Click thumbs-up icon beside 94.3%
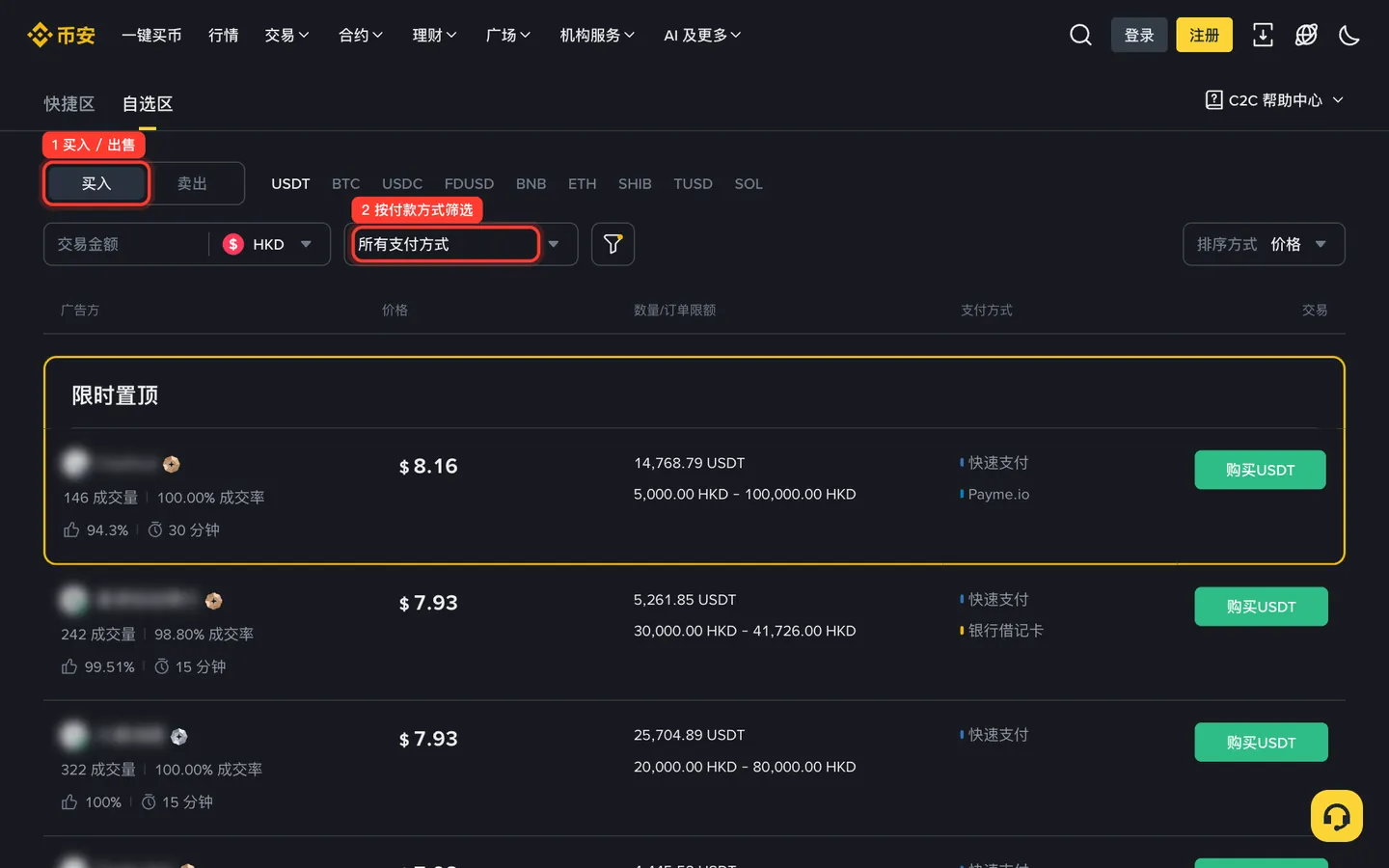The width and height of the screenshot is (1389, 868). (x=71, y=529)
